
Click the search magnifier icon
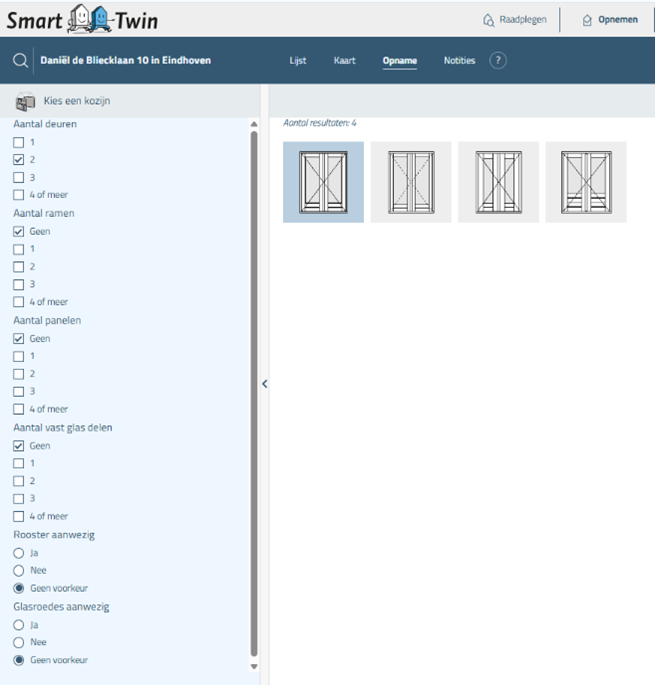click(20, 61)
